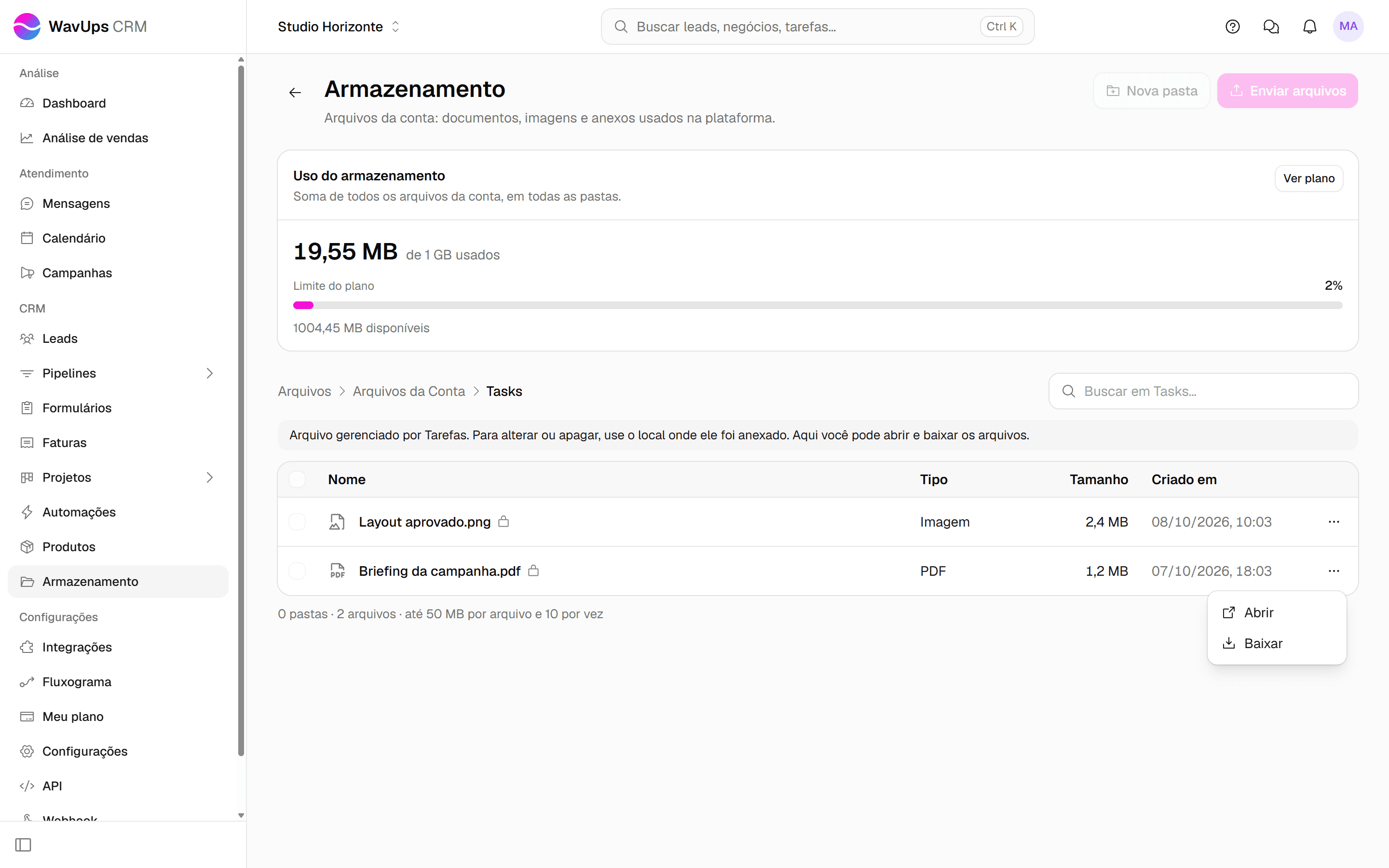
Task: Navigate to Arquivos da Conta breadcrumb
Action: click(409, 392)
